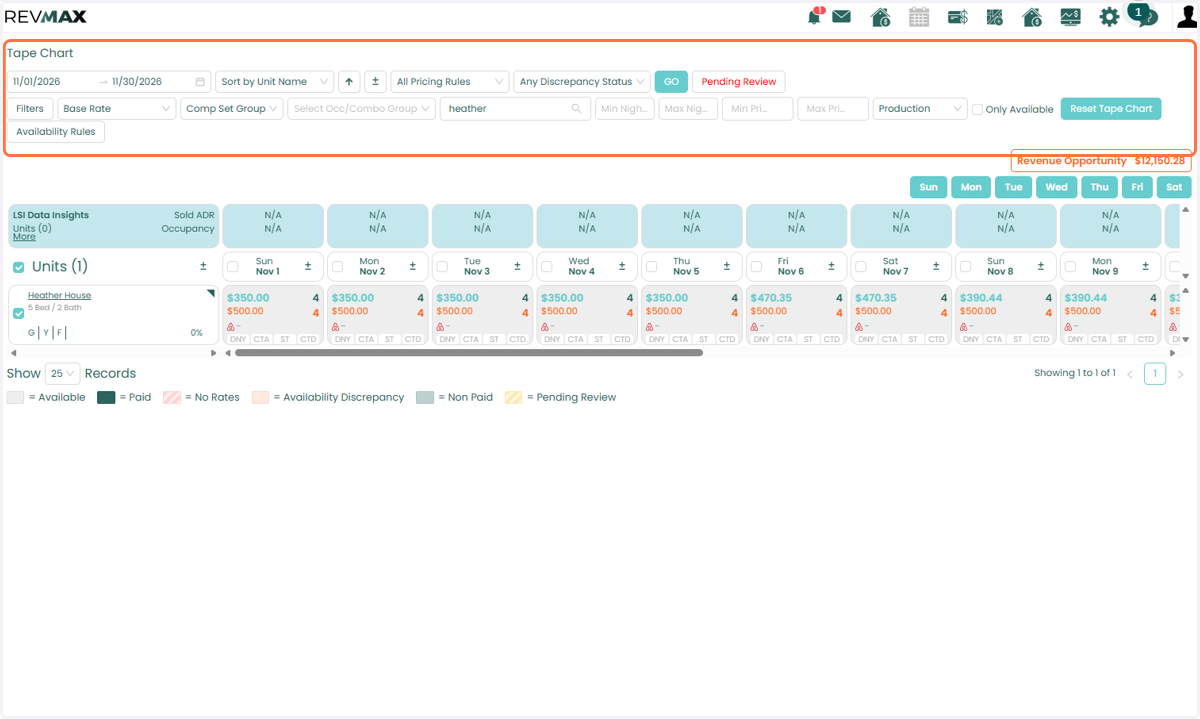Image resolution: width=1200 pixels, height=719 pixels.
Task: Check the Sun Nov 1 column checkbox
Action: coord(233,267)
